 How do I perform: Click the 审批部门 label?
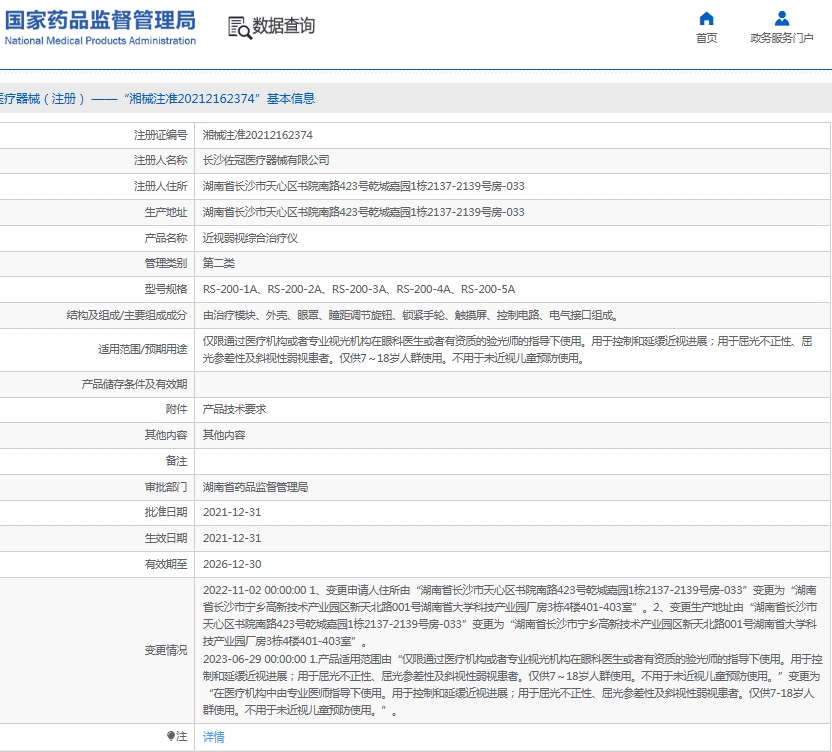pyautogui.click(x=166, y=487)
